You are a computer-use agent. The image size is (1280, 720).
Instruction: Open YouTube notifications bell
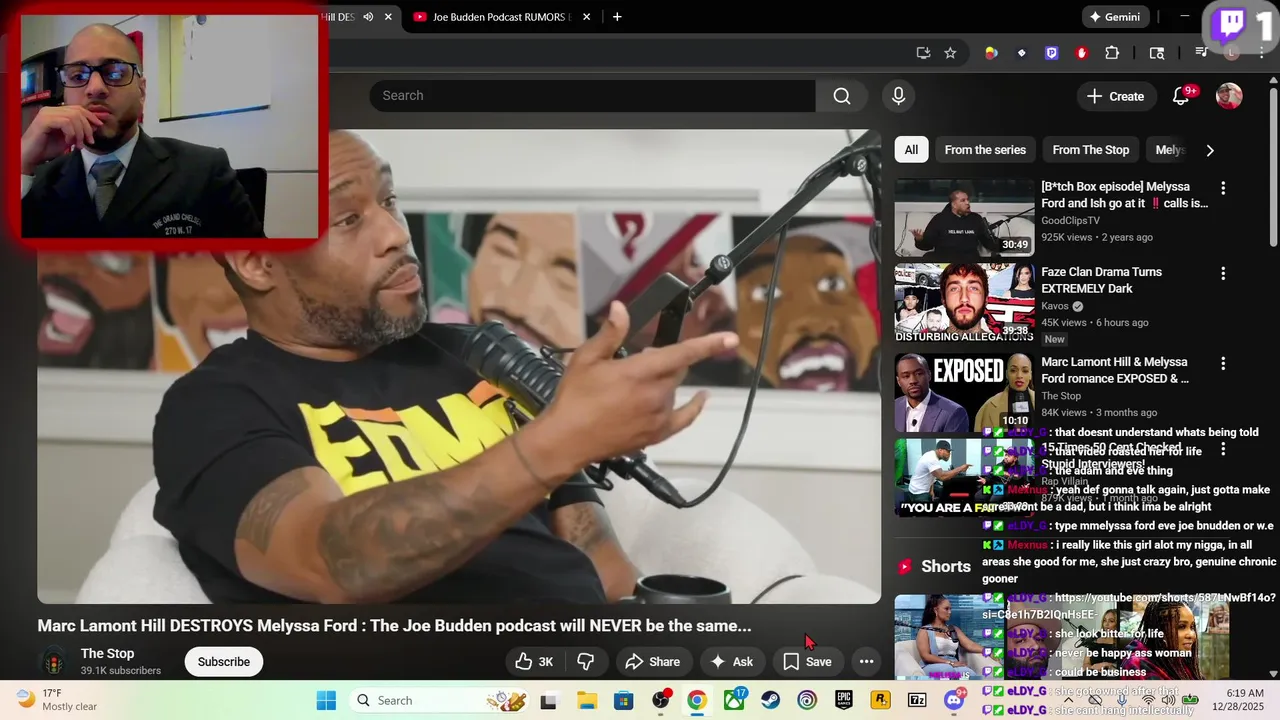click(1181, 96)
